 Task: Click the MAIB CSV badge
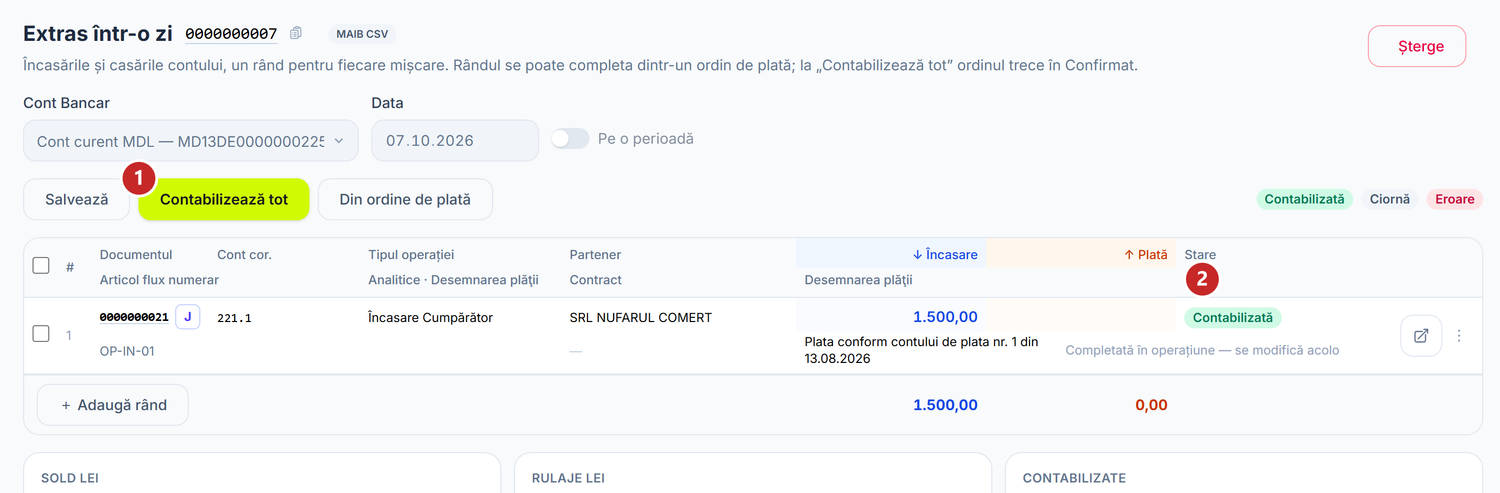point(363,34)
